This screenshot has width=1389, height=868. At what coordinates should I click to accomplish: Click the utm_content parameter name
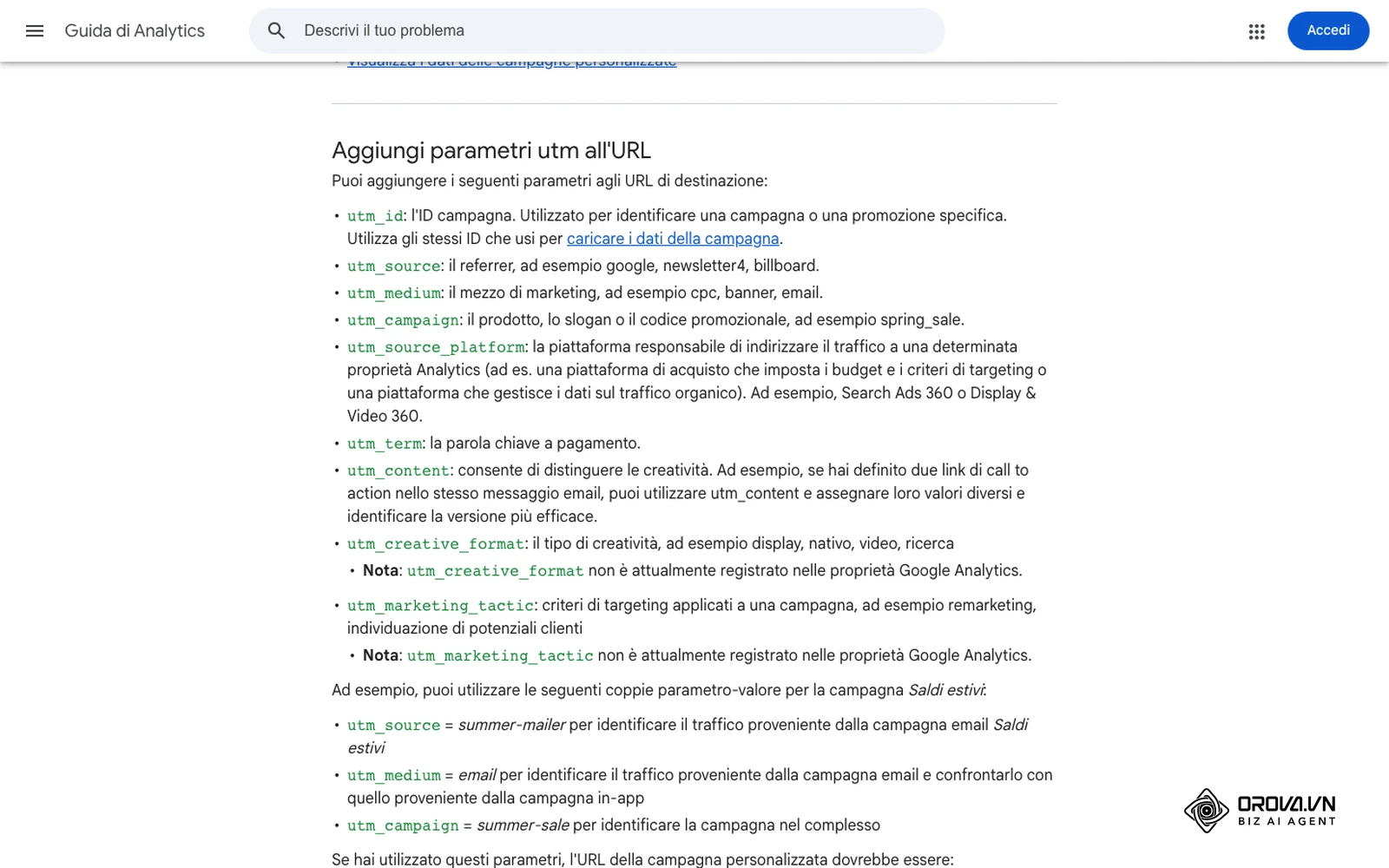[398, 470]
